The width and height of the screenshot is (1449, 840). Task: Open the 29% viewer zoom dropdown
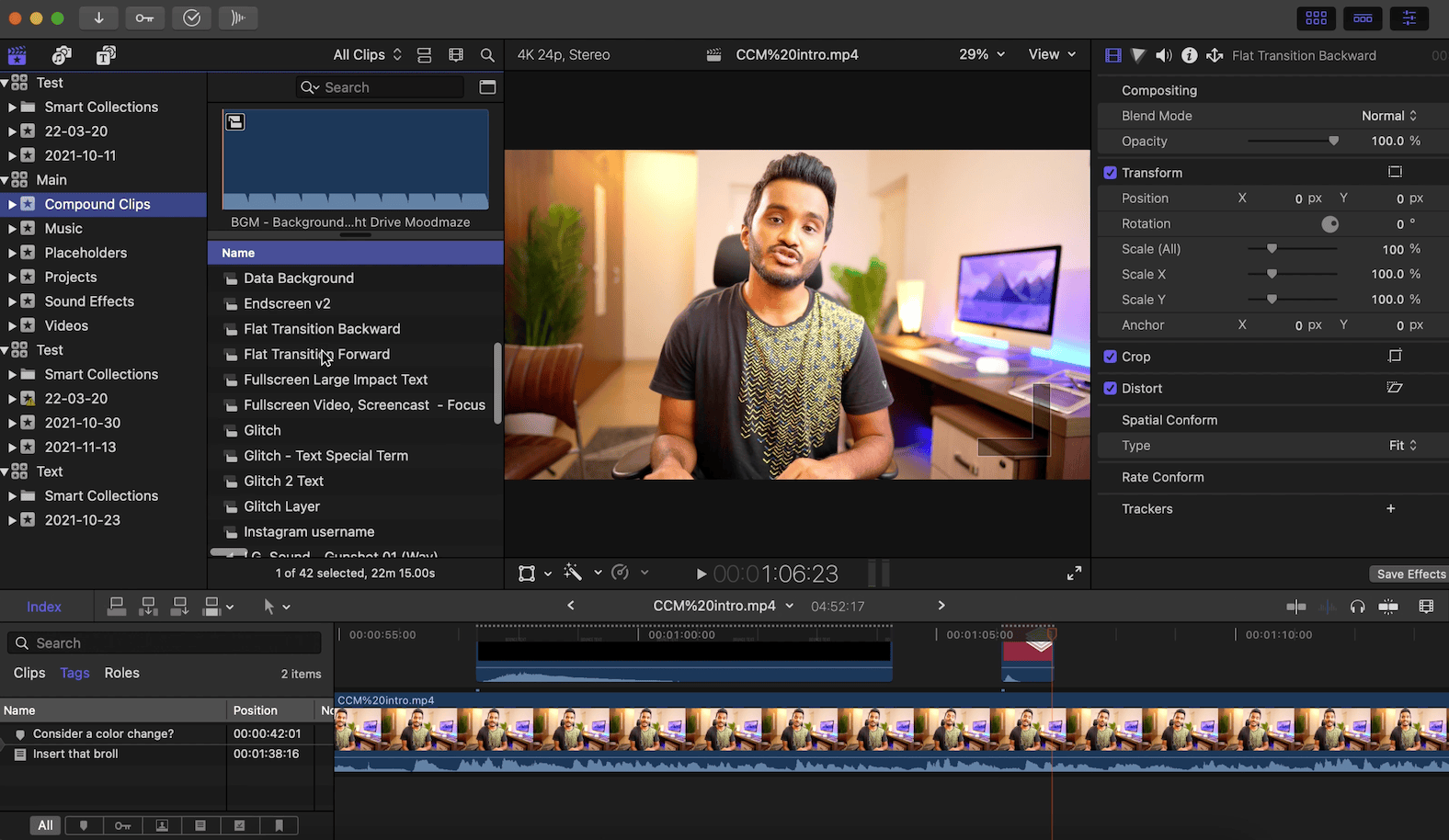981,55
